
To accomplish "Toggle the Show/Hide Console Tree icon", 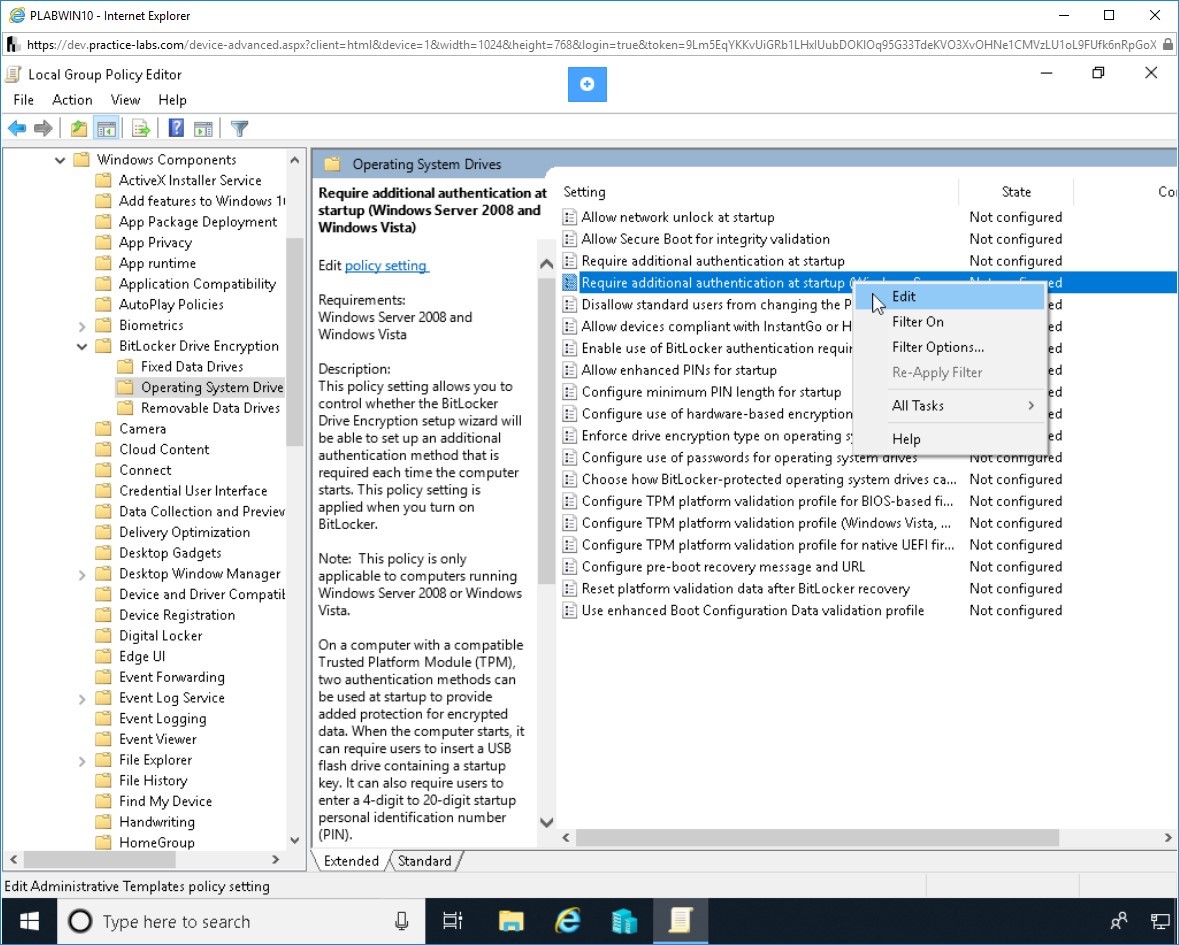I will click(106, 129).
